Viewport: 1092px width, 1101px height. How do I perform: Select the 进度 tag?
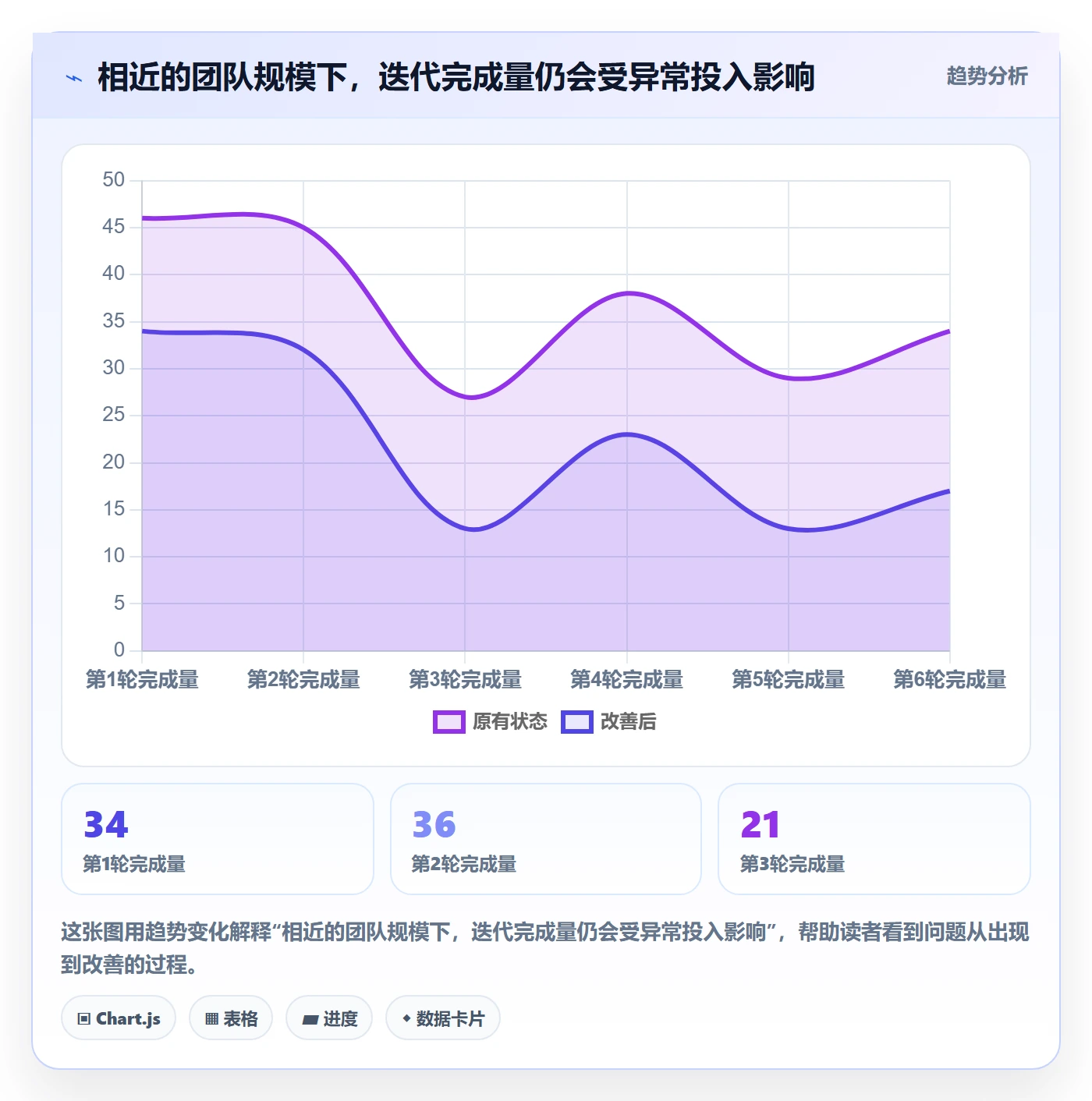tap(329, 1018)
